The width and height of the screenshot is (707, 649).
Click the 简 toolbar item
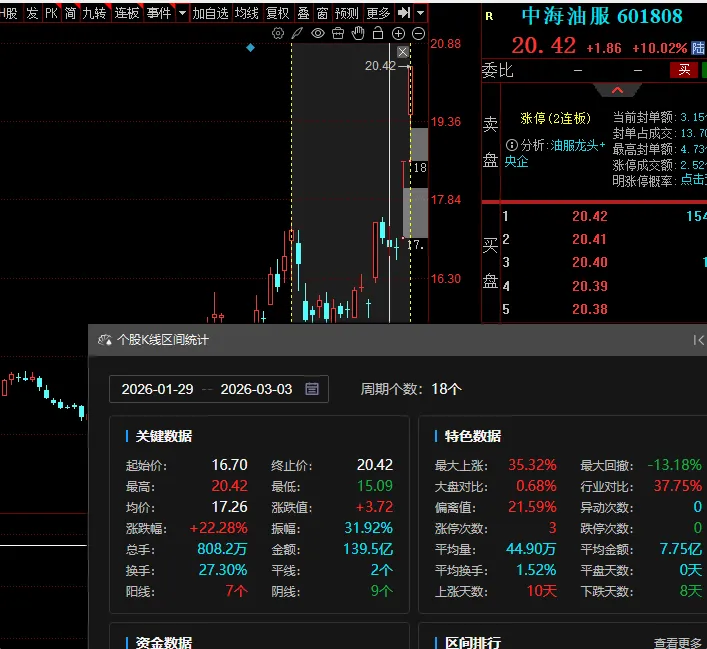point(70,14)
